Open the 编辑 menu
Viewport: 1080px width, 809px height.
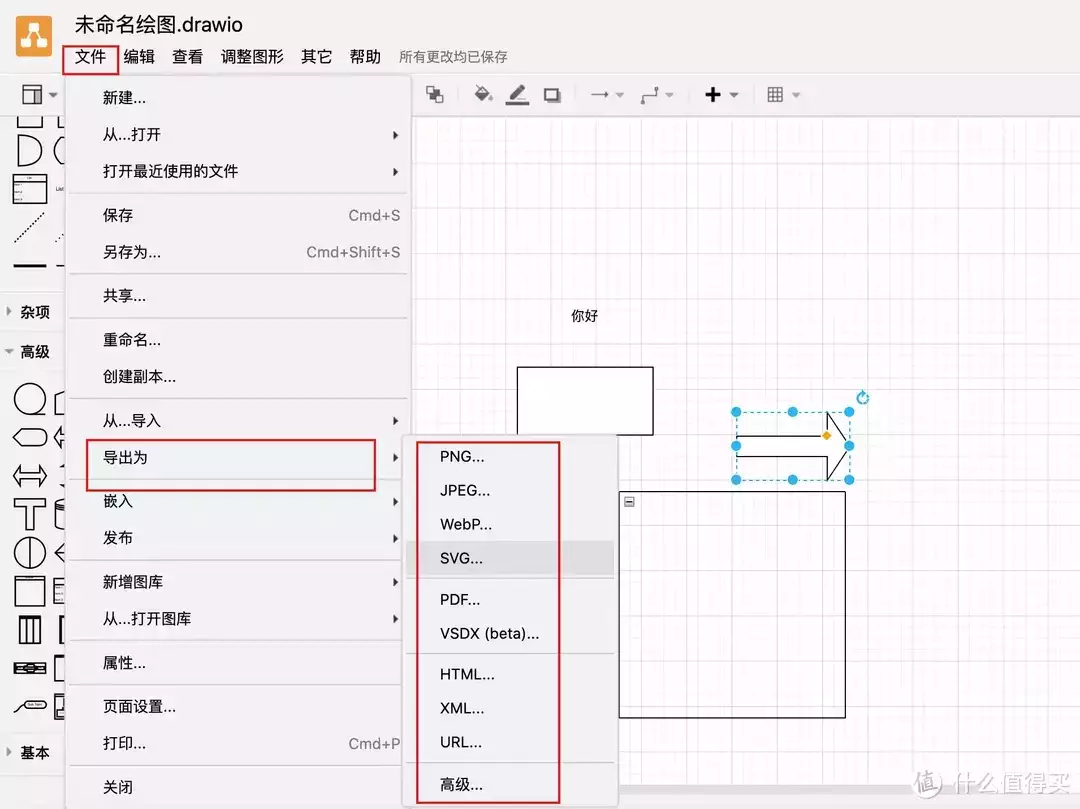pyautogui.click(x=139, y=57)
